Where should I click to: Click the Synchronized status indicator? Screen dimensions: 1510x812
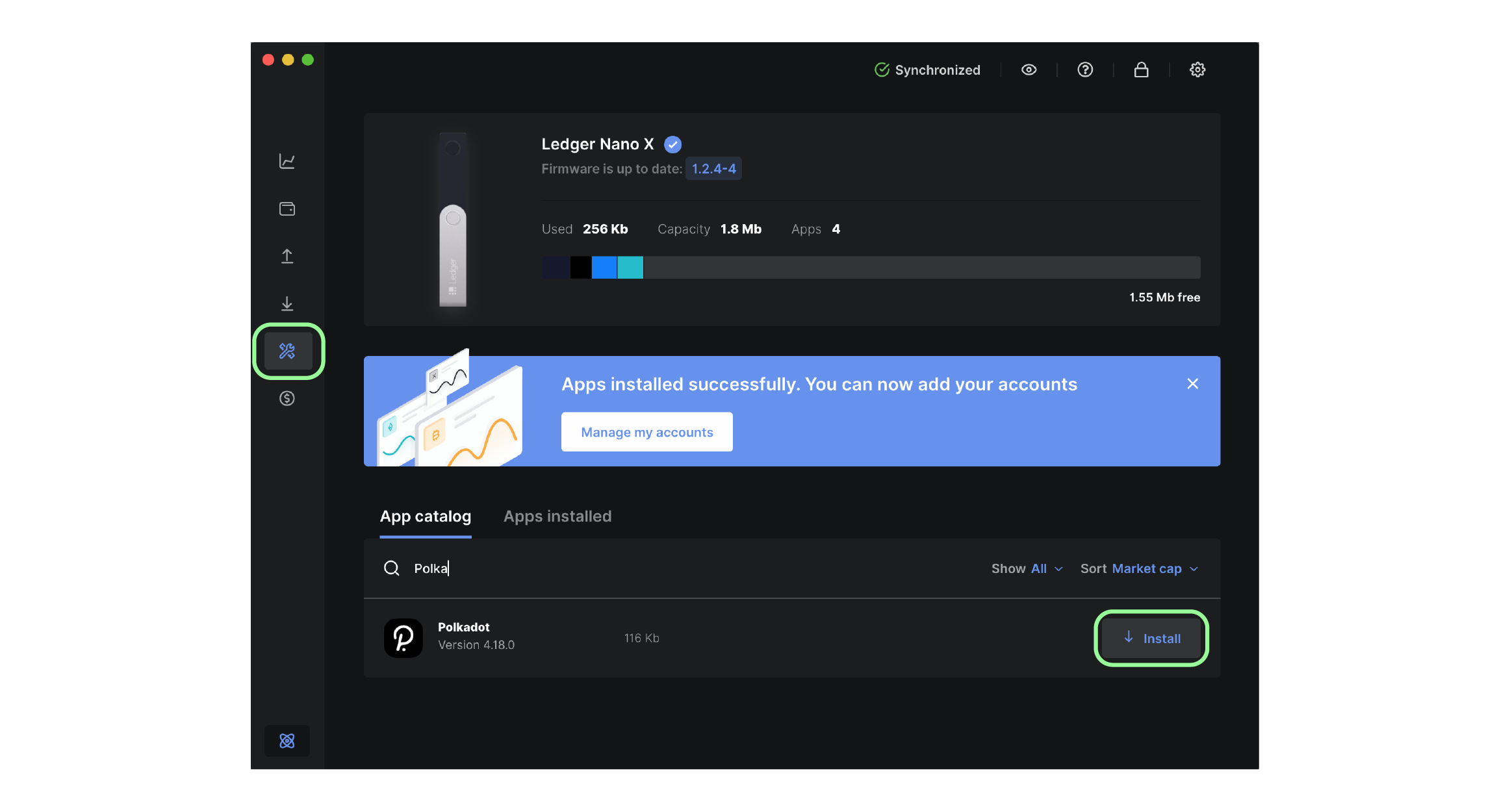pos(927,70)
